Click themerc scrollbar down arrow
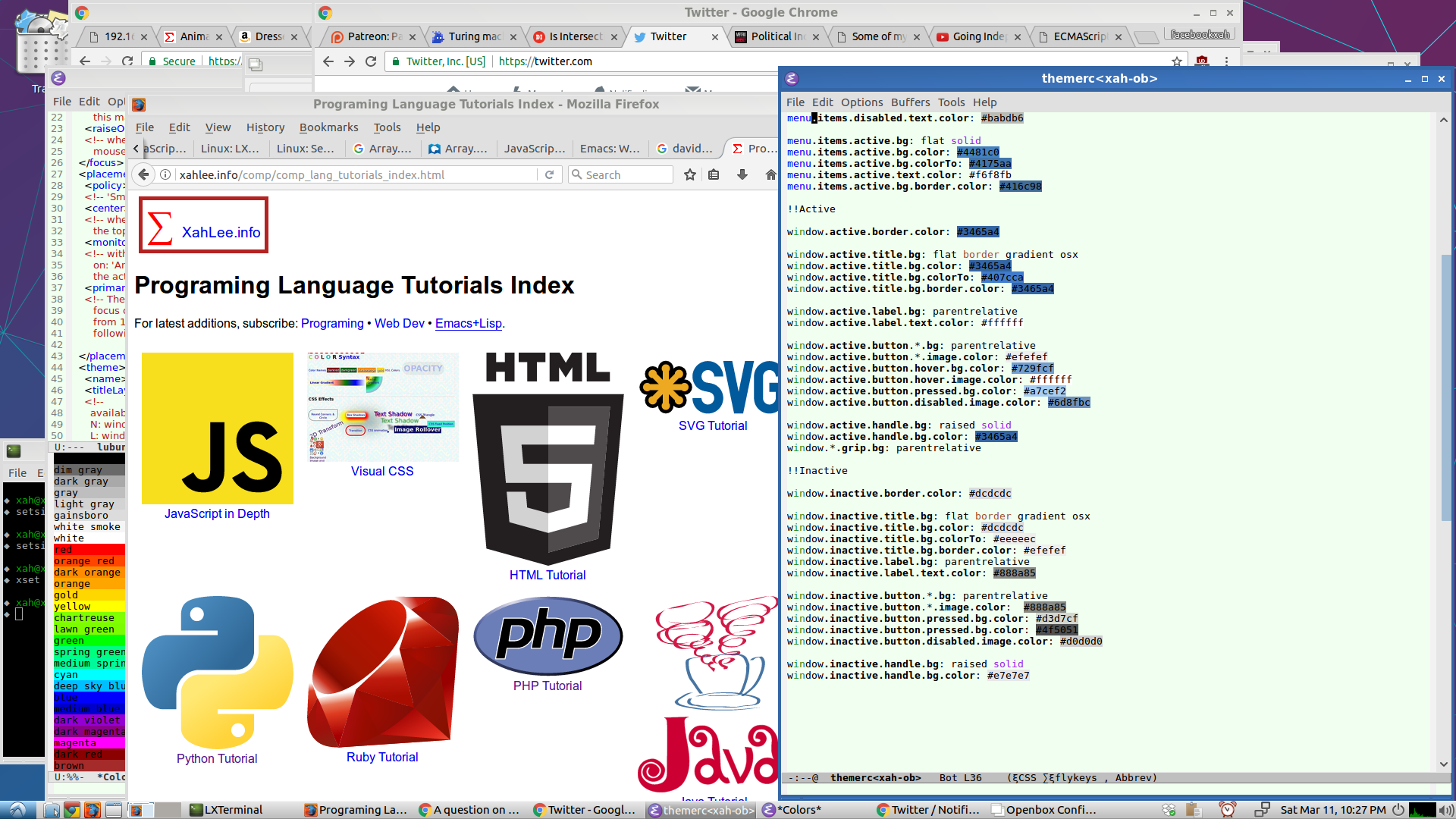The height and width of the screenshot is (819, 1456). coord(1444,764)
